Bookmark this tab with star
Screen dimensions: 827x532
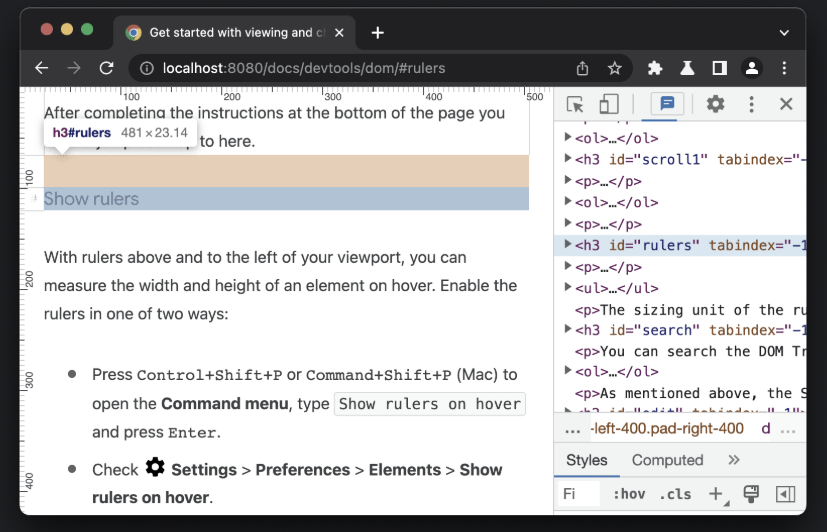[x=614, y=68]
